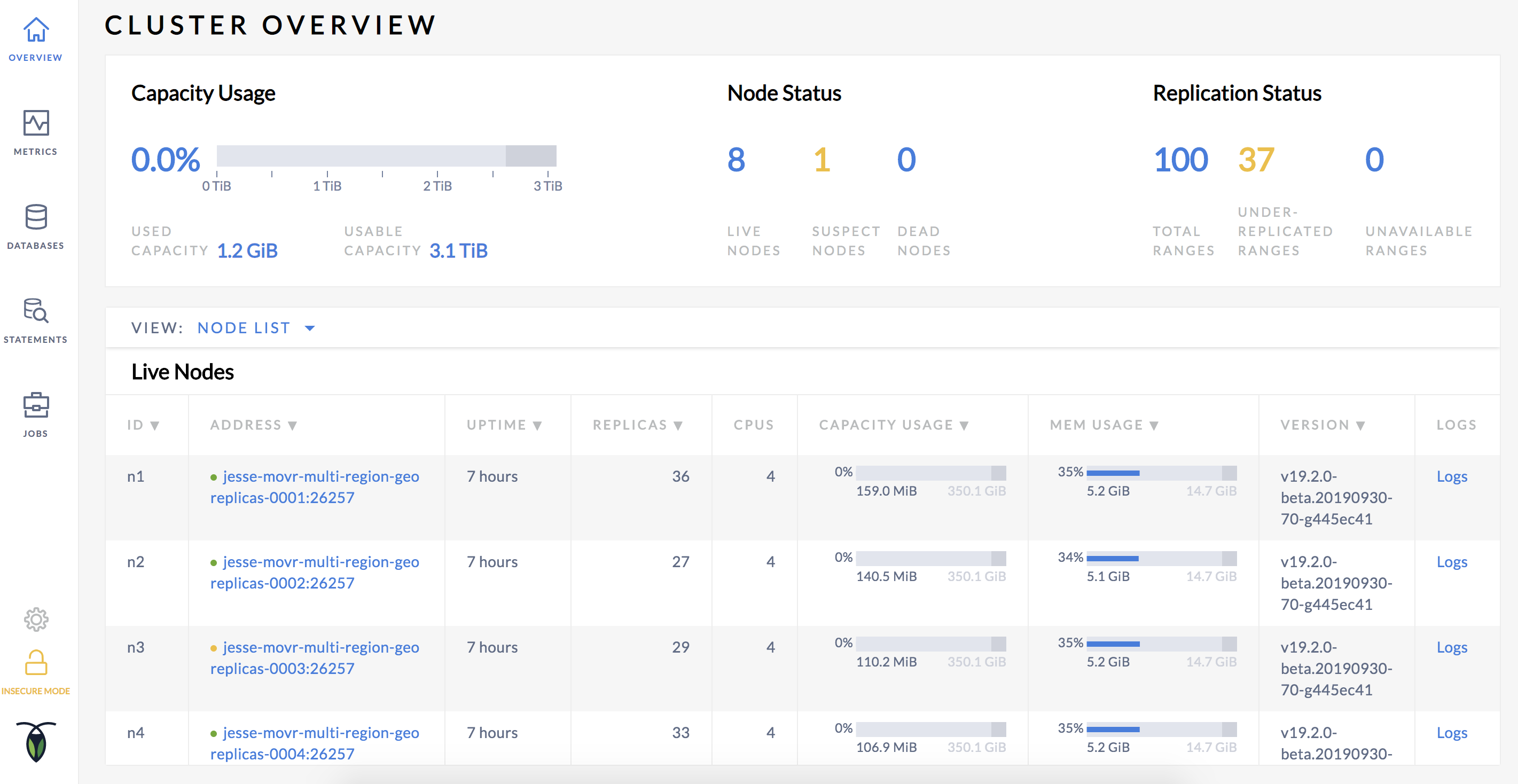Open the Overview home icon
The width and height of the screenshot is (1518, 784).
[x=35, y=30]
